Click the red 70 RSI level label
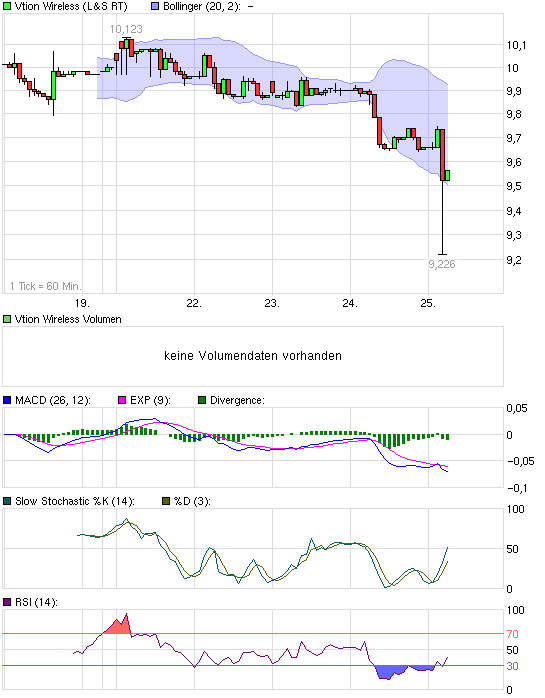The width and height of the screenshot is (545, 698). [x=512, y=634]
